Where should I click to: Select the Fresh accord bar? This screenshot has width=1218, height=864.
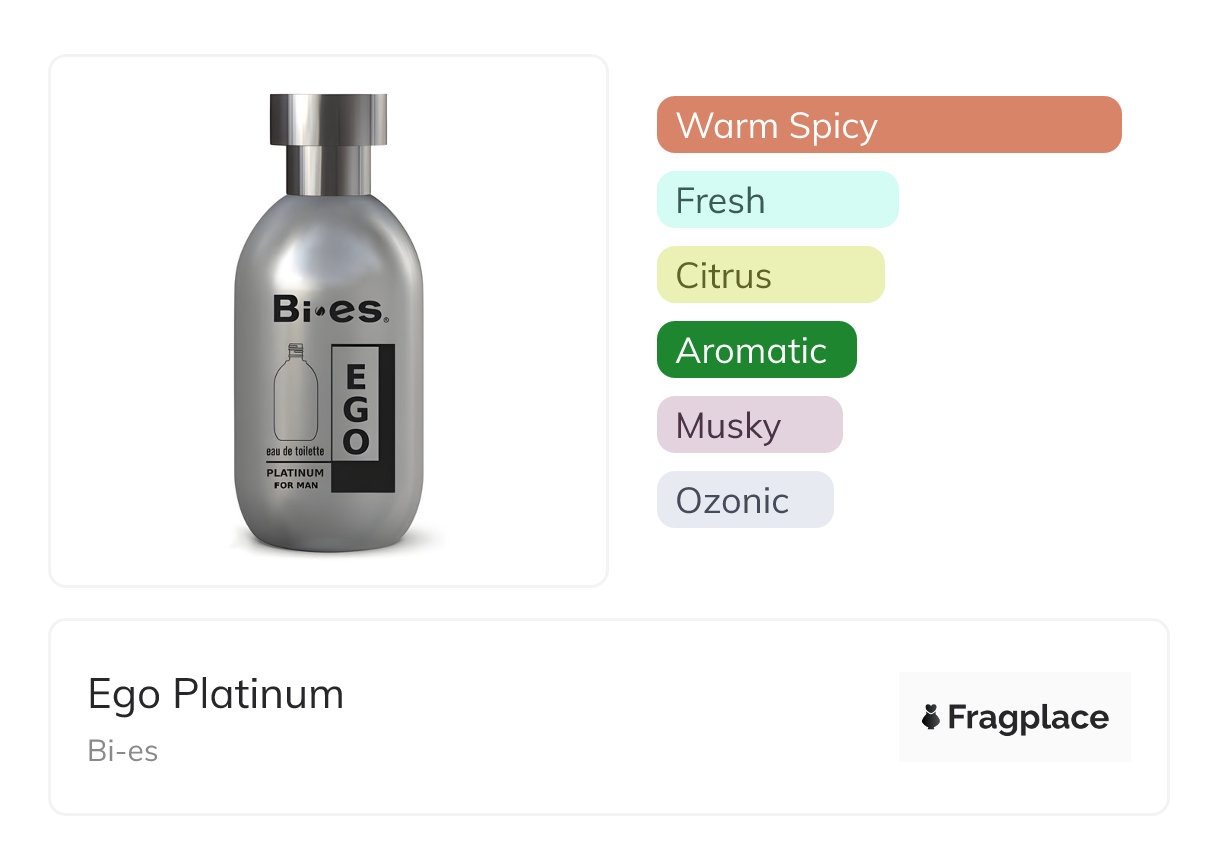tap(777, 200)
